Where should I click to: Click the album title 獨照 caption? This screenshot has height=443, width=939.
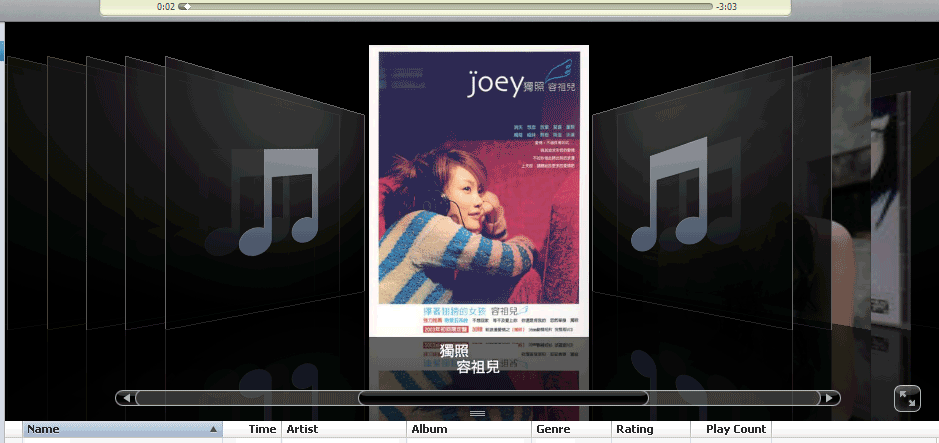(x=454, y=351)
